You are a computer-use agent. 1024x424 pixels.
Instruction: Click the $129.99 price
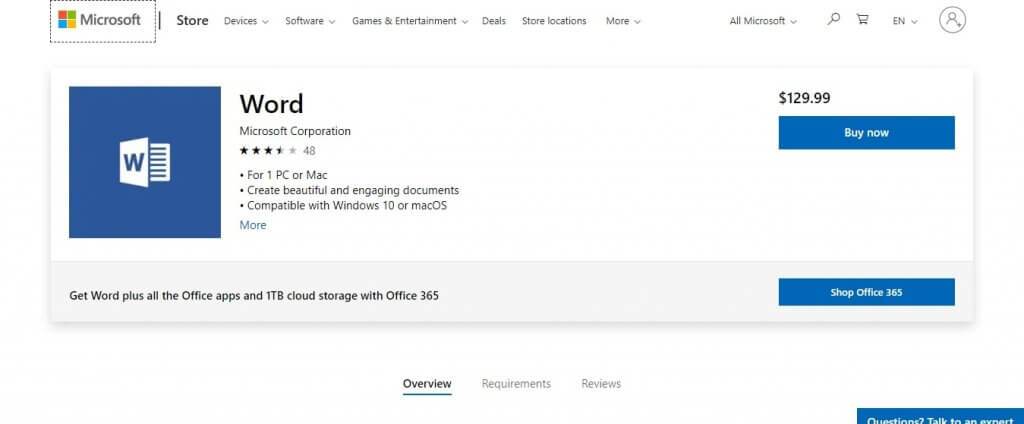pos(804,98)
